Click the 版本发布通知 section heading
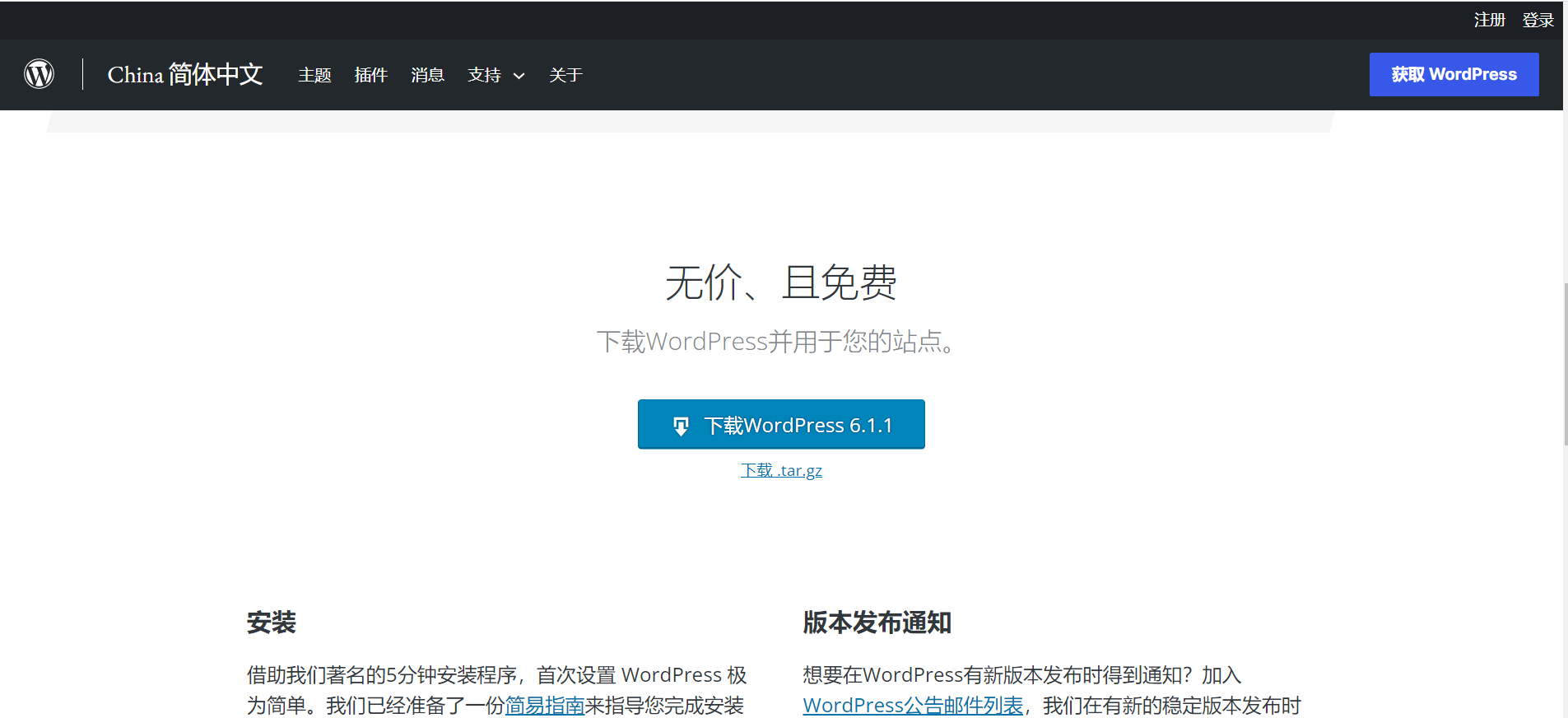 click(877, 622)
